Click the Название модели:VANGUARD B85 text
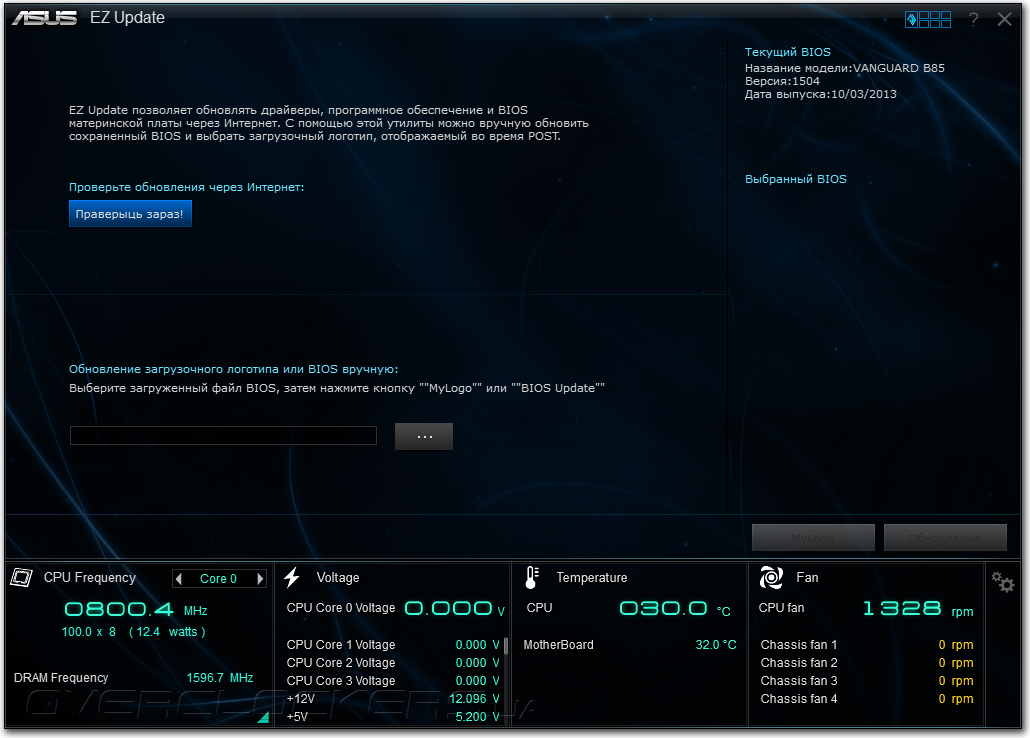 tap(845, 68)
